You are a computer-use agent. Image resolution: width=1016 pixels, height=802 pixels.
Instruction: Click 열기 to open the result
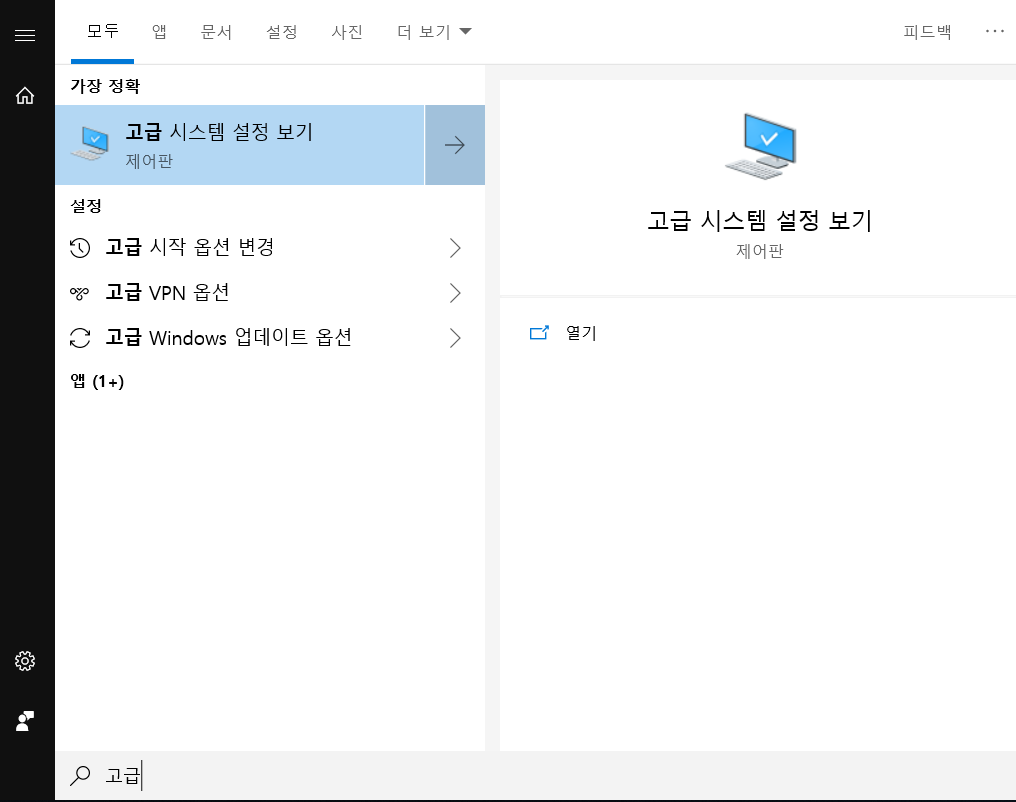click(x=581, y=332)
